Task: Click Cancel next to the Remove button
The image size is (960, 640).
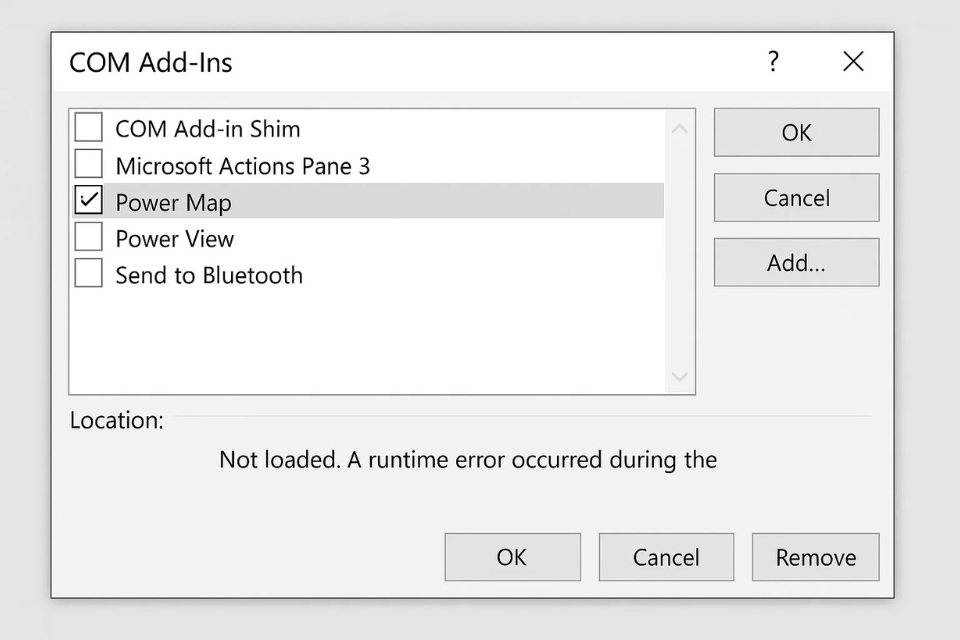Action: coord(666,557)
